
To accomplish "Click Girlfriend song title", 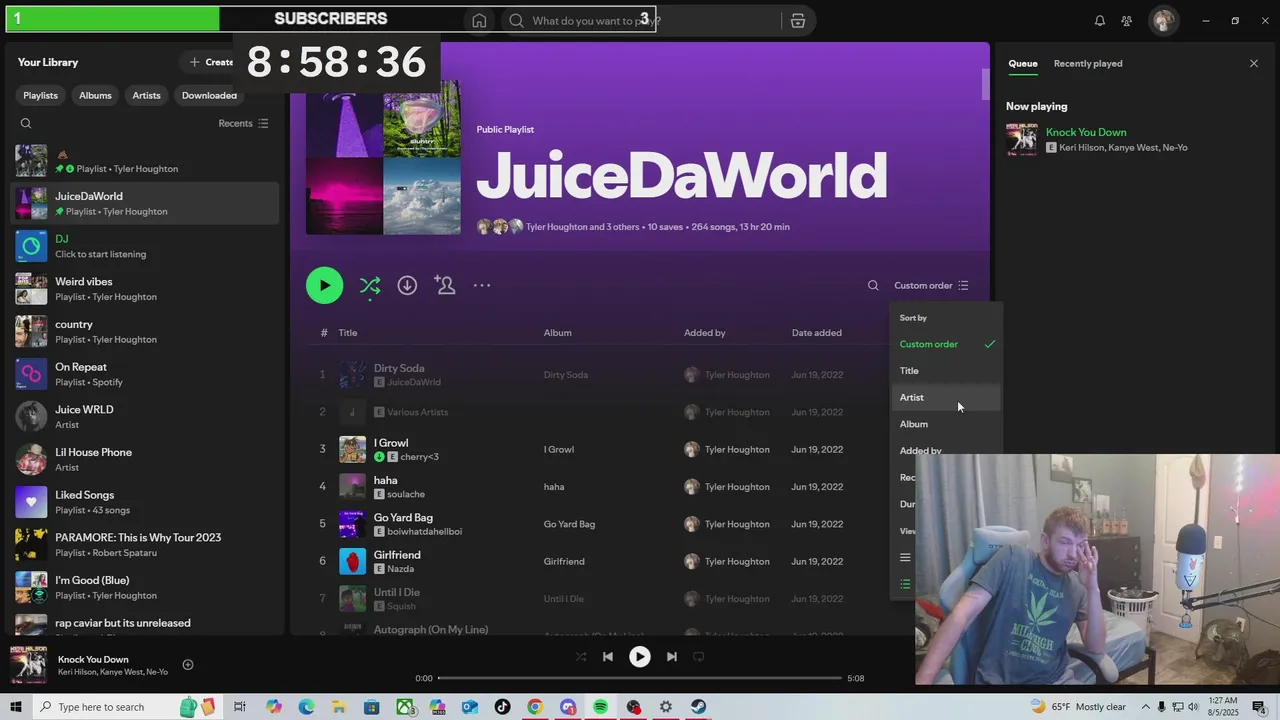I will (x=397, y=555).
